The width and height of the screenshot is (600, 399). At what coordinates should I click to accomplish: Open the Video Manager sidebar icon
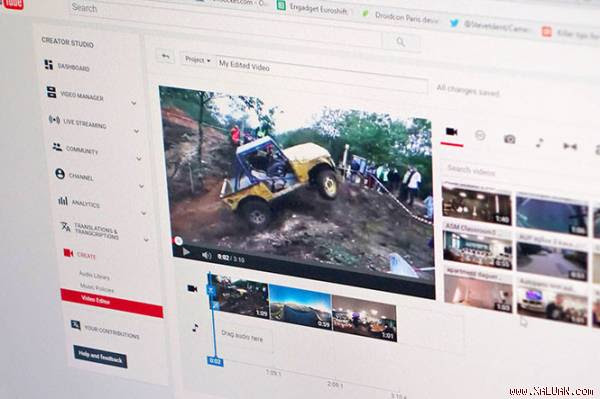pos(51,92)
